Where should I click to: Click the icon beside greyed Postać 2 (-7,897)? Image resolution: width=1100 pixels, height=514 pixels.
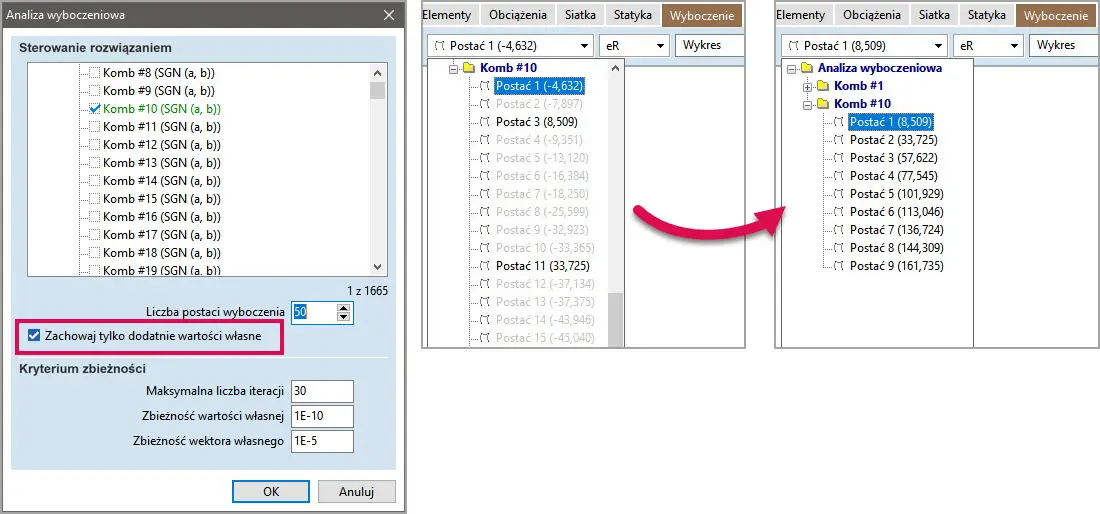485,104
